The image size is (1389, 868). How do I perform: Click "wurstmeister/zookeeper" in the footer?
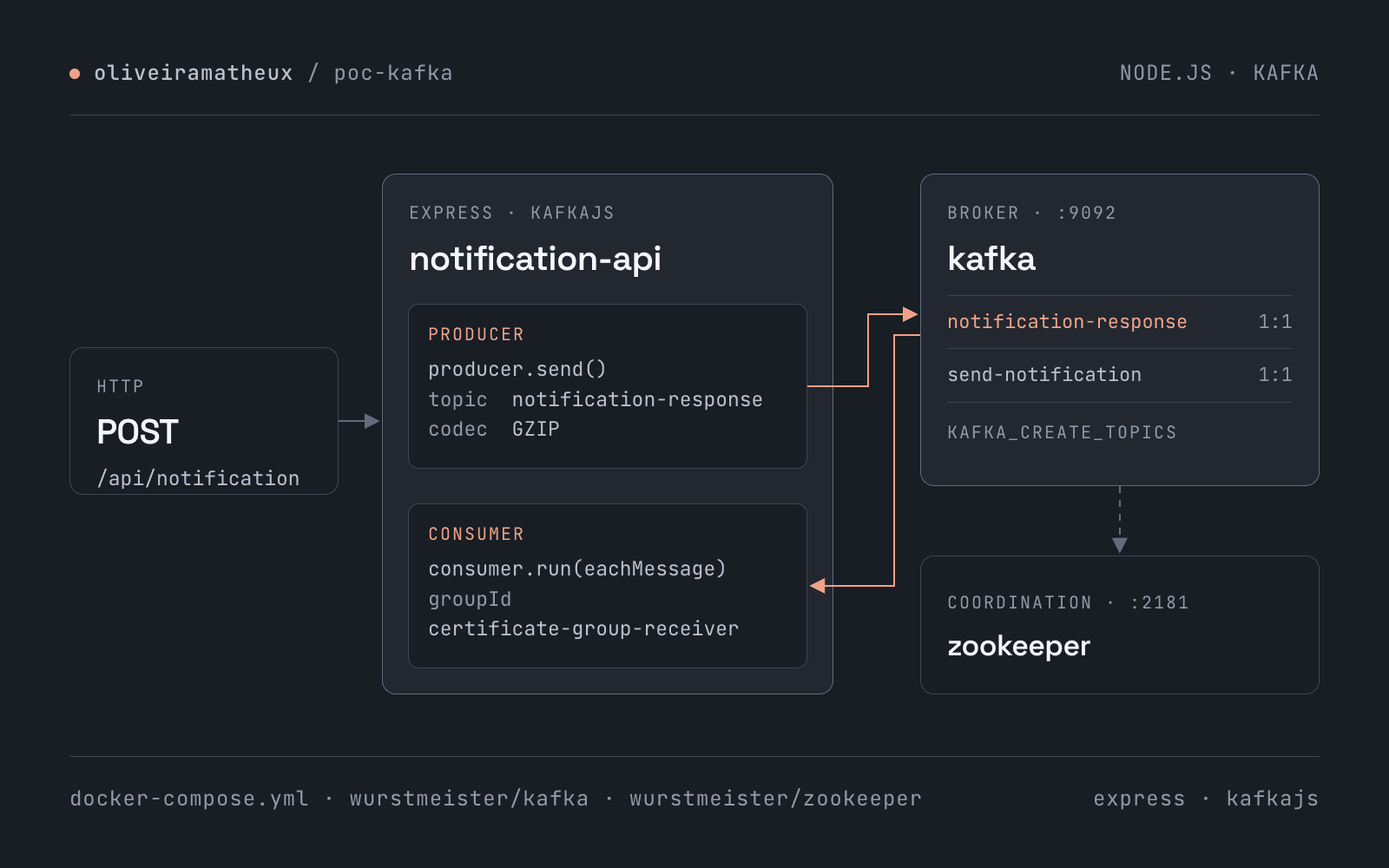click(x=775, y=799)
